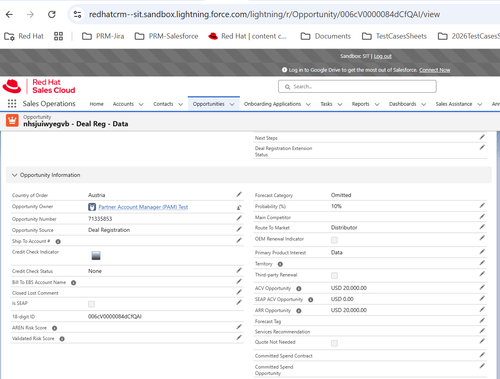This screenshot has height=379, width=500.
Task: Go to the Home tab
Action: click(96, 104)
